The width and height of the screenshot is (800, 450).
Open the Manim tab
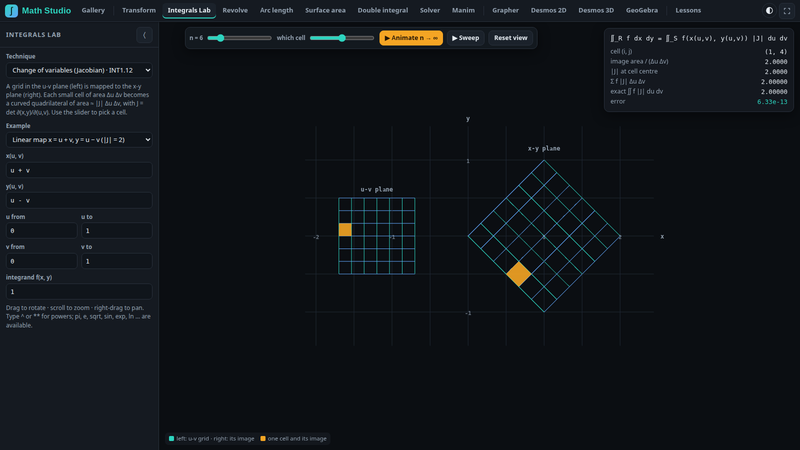coord(463,10)
